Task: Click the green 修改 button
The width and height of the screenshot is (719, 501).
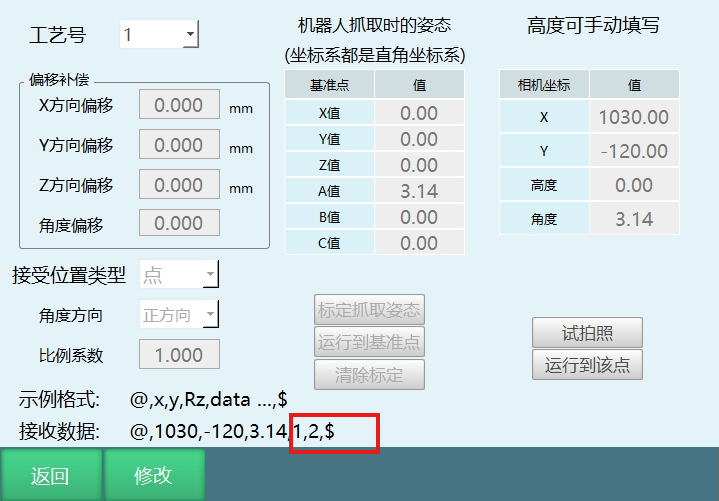Action: (154, 475)
